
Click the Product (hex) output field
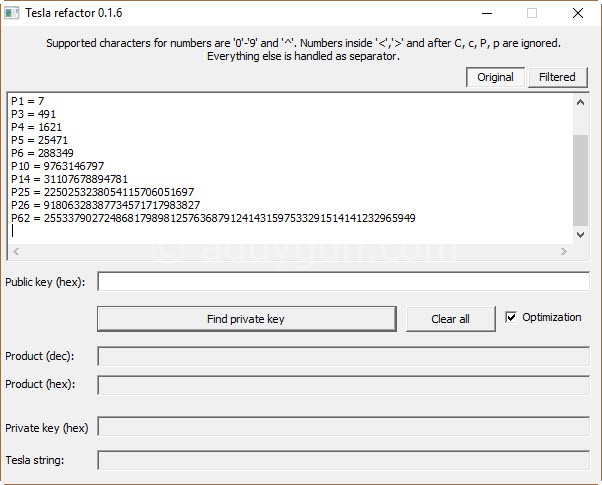coord(344,385)
